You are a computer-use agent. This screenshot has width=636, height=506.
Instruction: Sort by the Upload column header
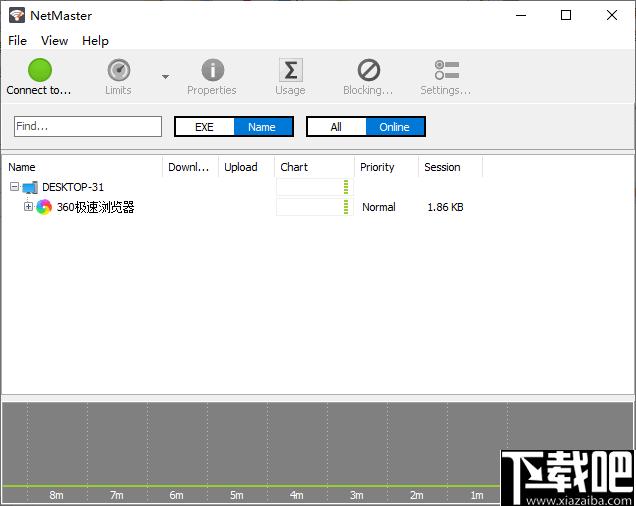tap(246, 167)
